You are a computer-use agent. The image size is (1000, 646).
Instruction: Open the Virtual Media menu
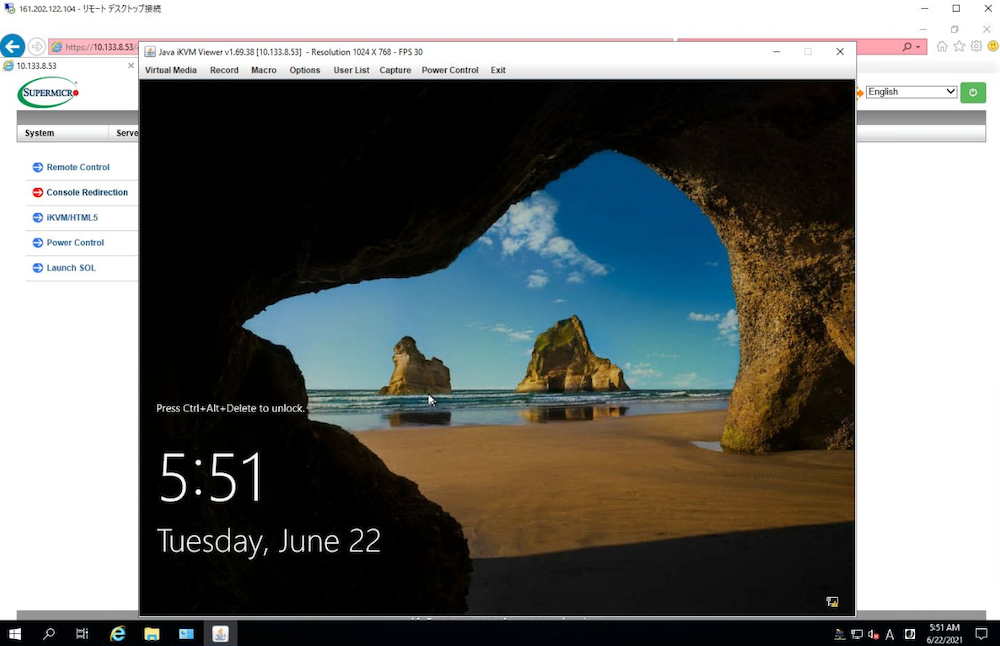pos(170,70)
